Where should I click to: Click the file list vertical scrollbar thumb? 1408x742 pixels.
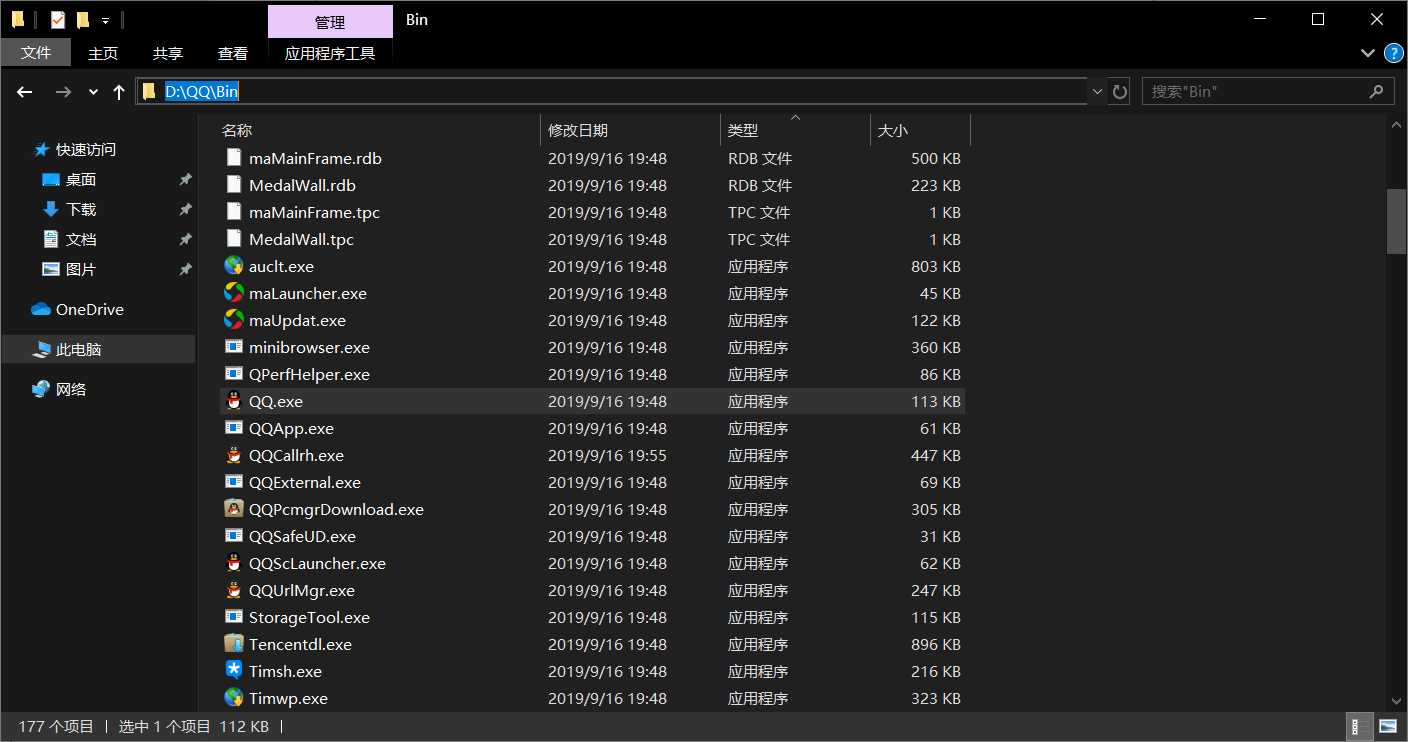1396,220
